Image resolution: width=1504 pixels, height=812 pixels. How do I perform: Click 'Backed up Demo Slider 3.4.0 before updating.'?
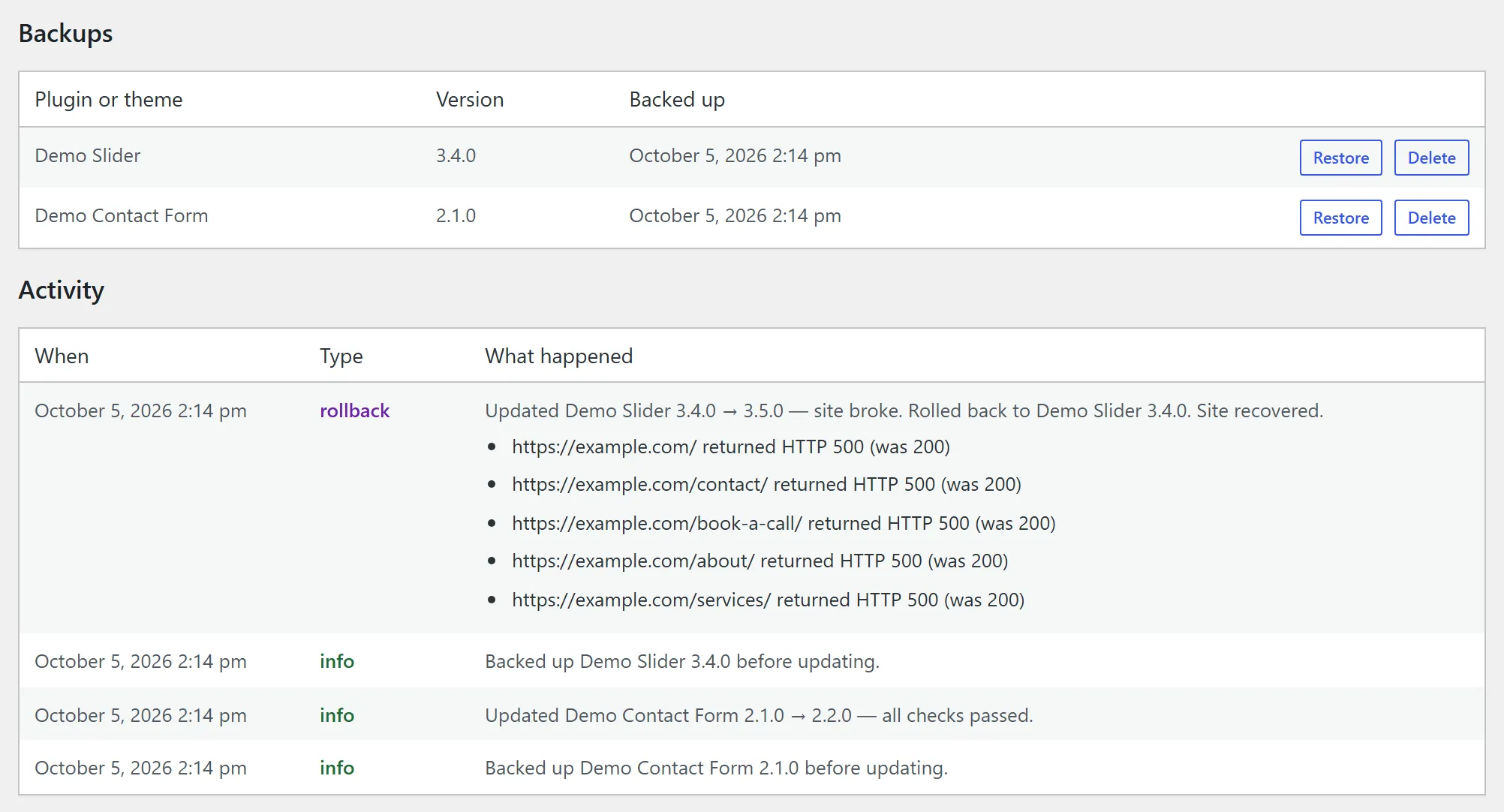[x=682, y=661]
